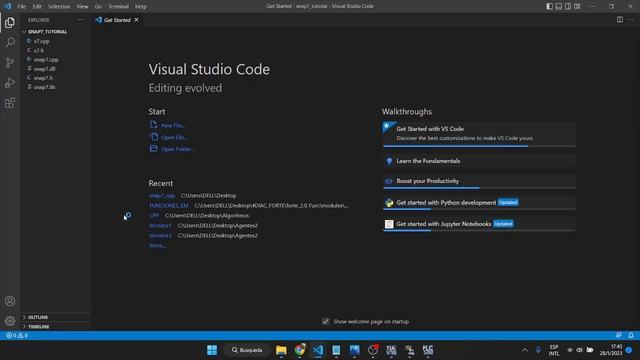
Task: Open the View menu
Action: pyautogui.click(x=82, y=6)
